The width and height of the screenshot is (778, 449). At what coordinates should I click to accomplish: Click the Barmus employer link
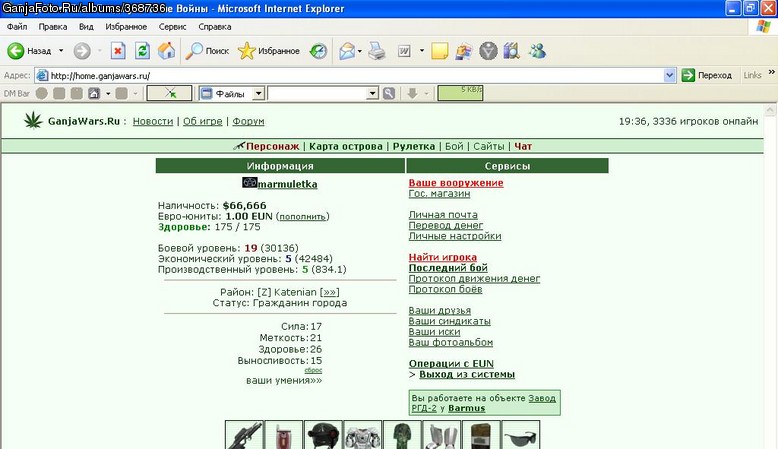click(x=466, y=408)
